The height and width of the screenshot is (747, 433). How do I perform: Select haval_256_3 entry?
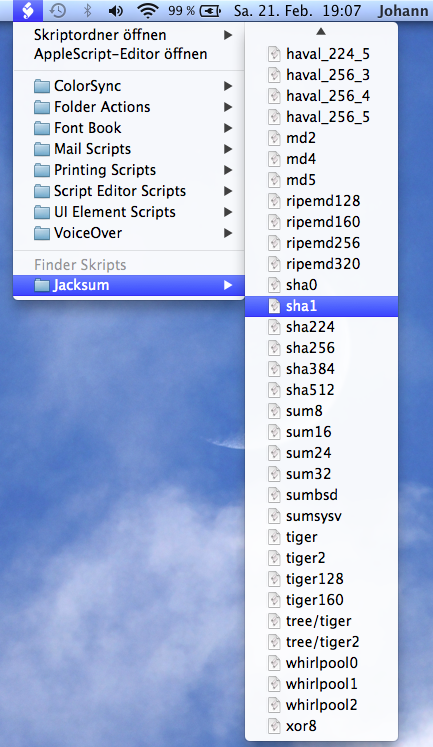click(322, 75)
